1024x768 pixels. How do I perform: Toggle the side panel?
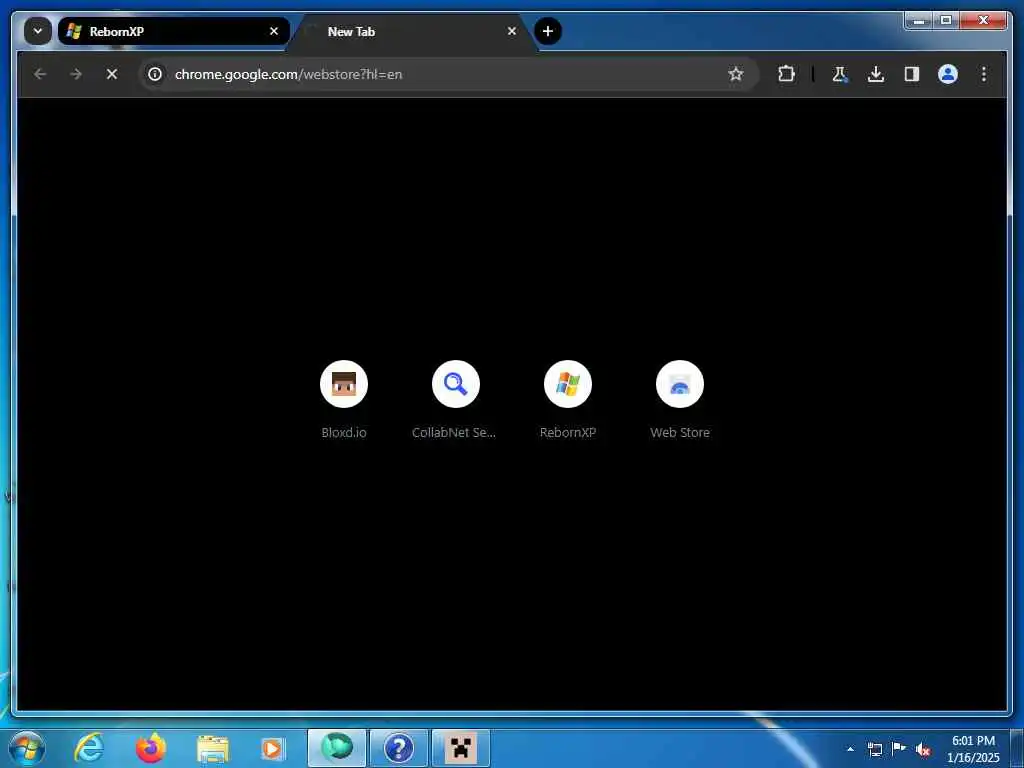[x=912, y=74]
